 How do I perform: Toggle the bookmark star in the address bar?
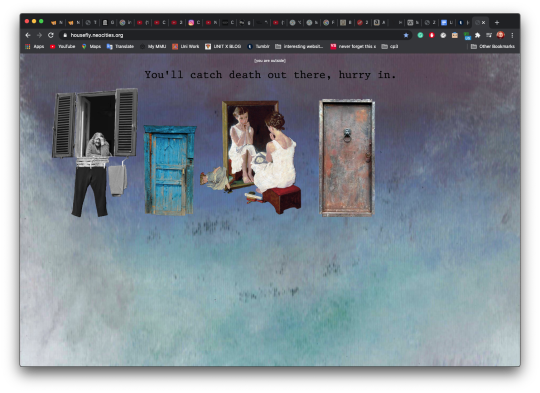tap(406, 35)
